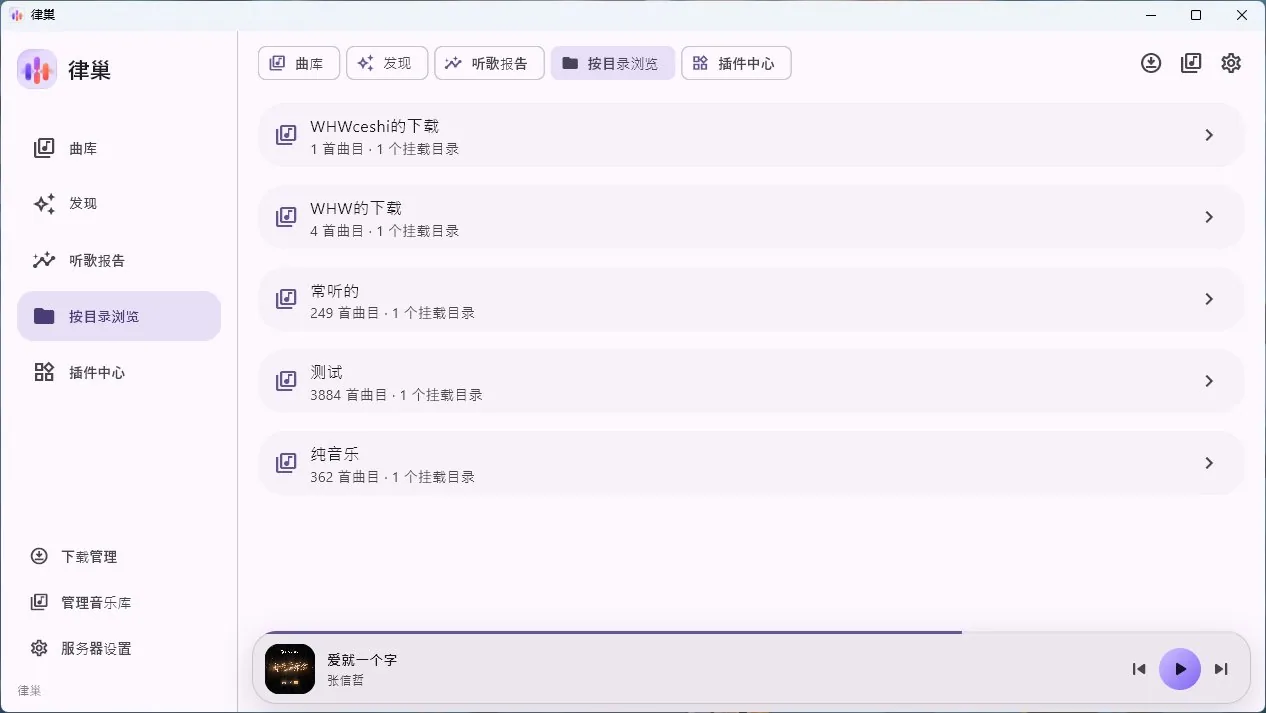Image resolution: width=1266 pixels, height=713 pixels.
Task: Expand 常听的 with its chevron arrow
Action: point(1209,299)
